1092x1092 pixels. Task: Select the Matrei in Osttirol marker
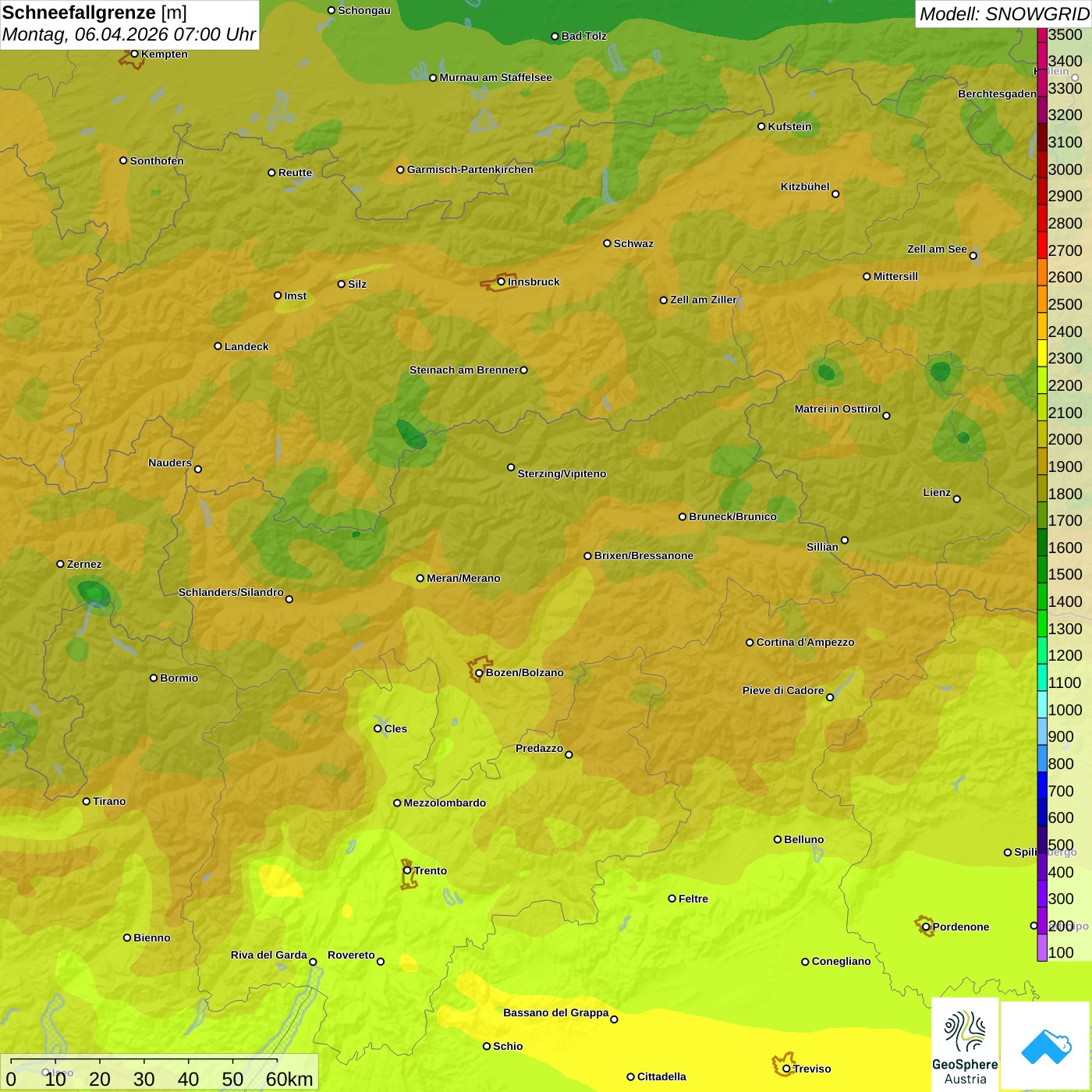(x=886, y=415)
